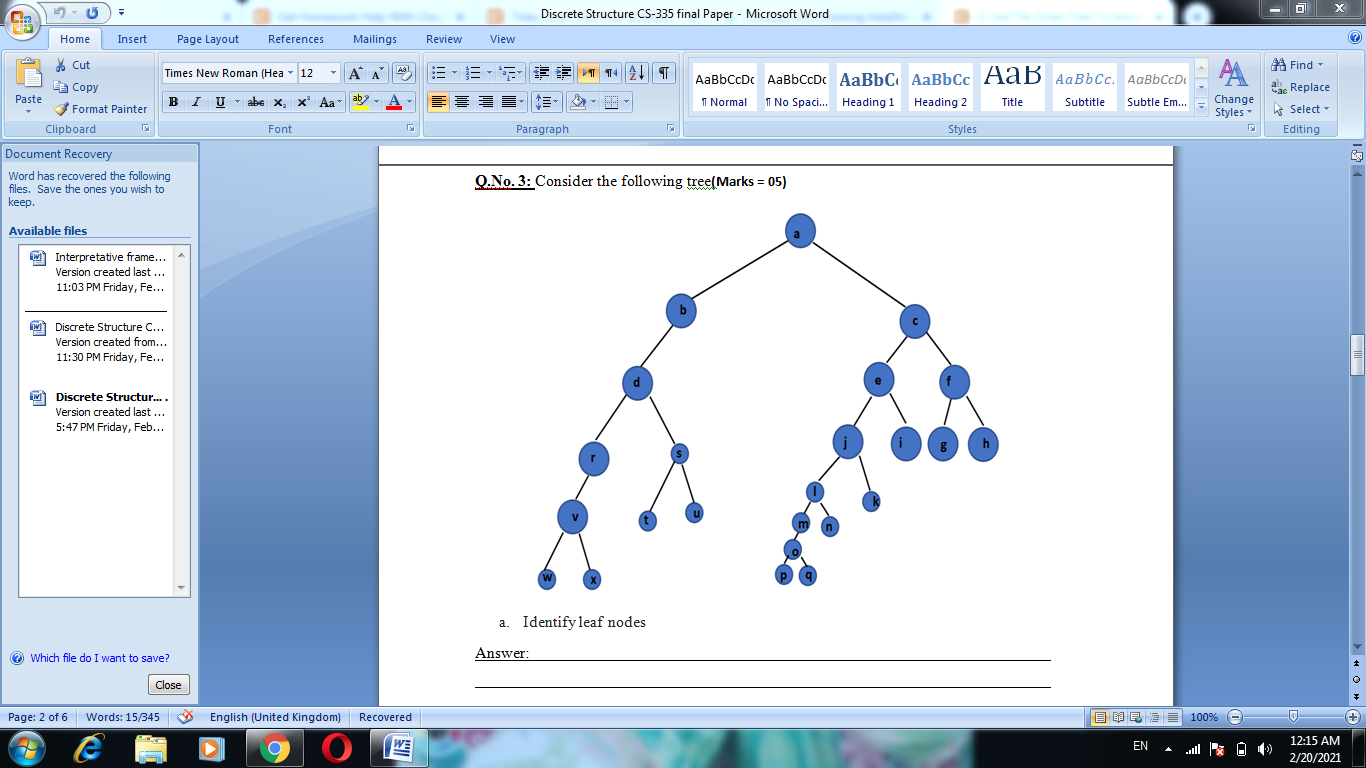Apply the Heading 1 style
The height and width of the screenshot is (768, 1366).
[x=866, y=85]
